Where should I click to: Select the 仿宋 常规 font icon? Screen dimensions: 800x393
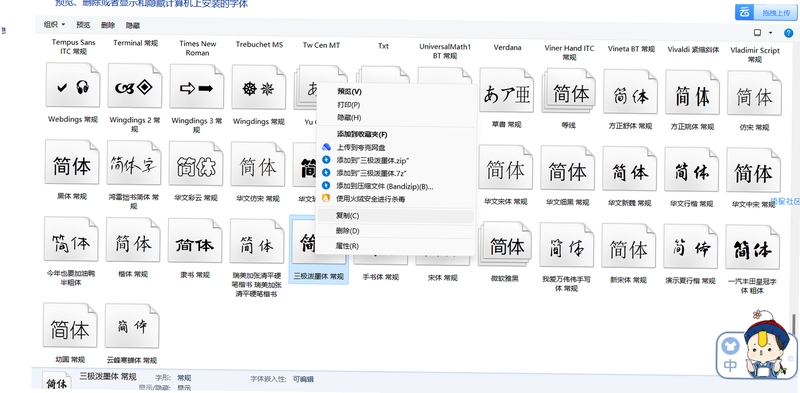pyautogui.click(x=754, y=94)
